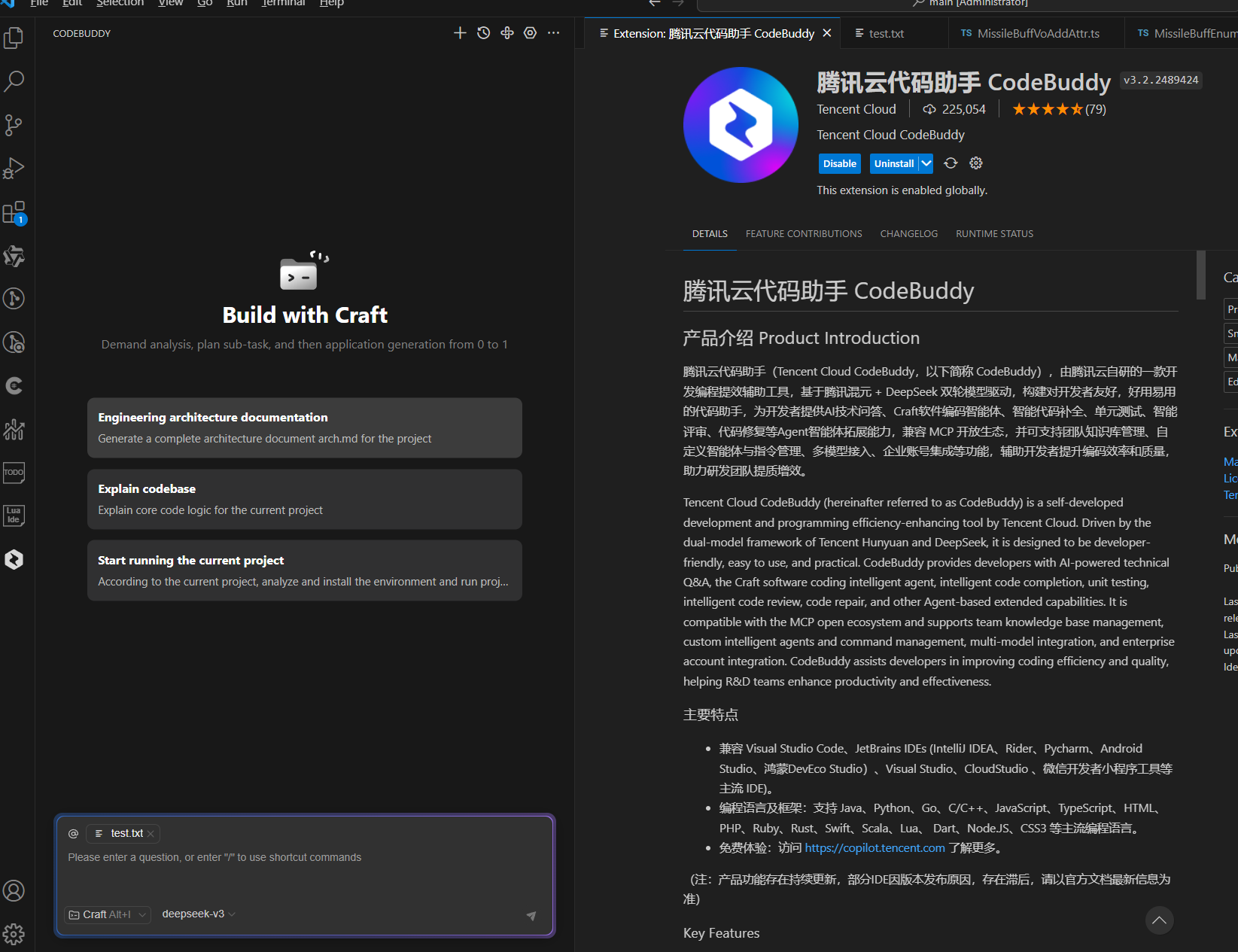Open the Run and Debug view

tap(14, 169)
